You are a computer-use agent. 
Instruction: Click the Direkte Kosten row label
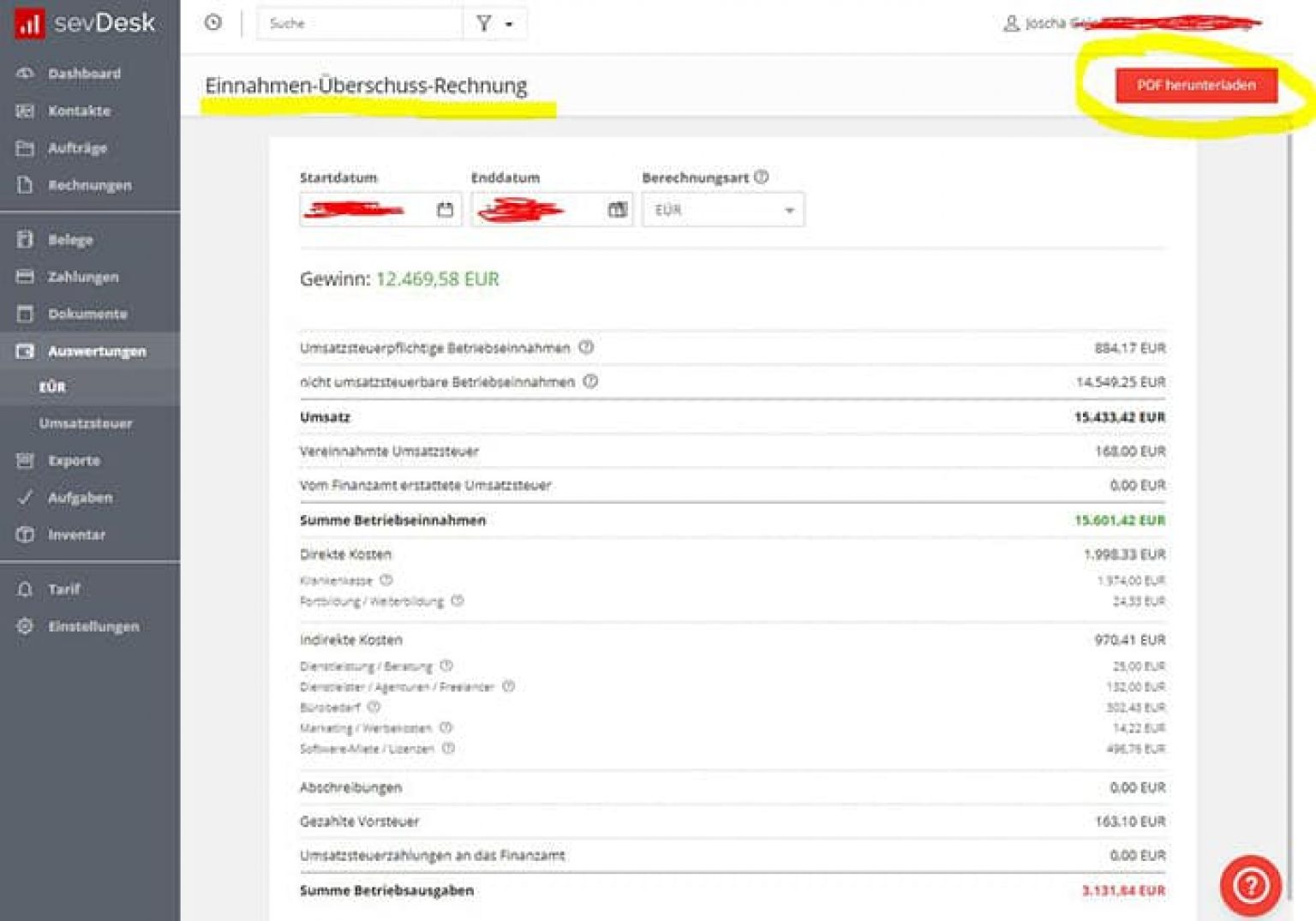click(345, 554)
